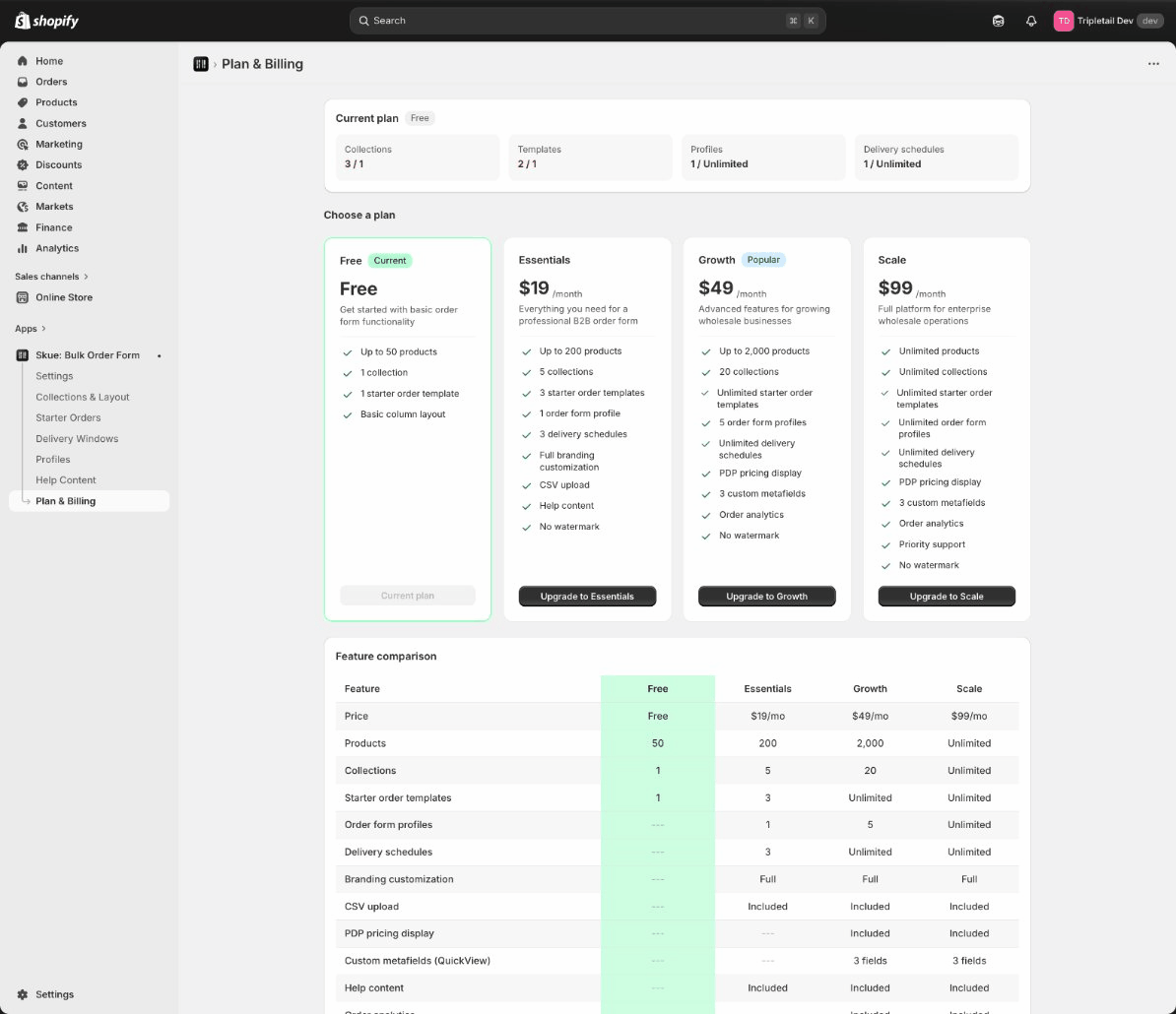Select the Home icon in the sidebar
The image size is (1176, 1014).
23,60
